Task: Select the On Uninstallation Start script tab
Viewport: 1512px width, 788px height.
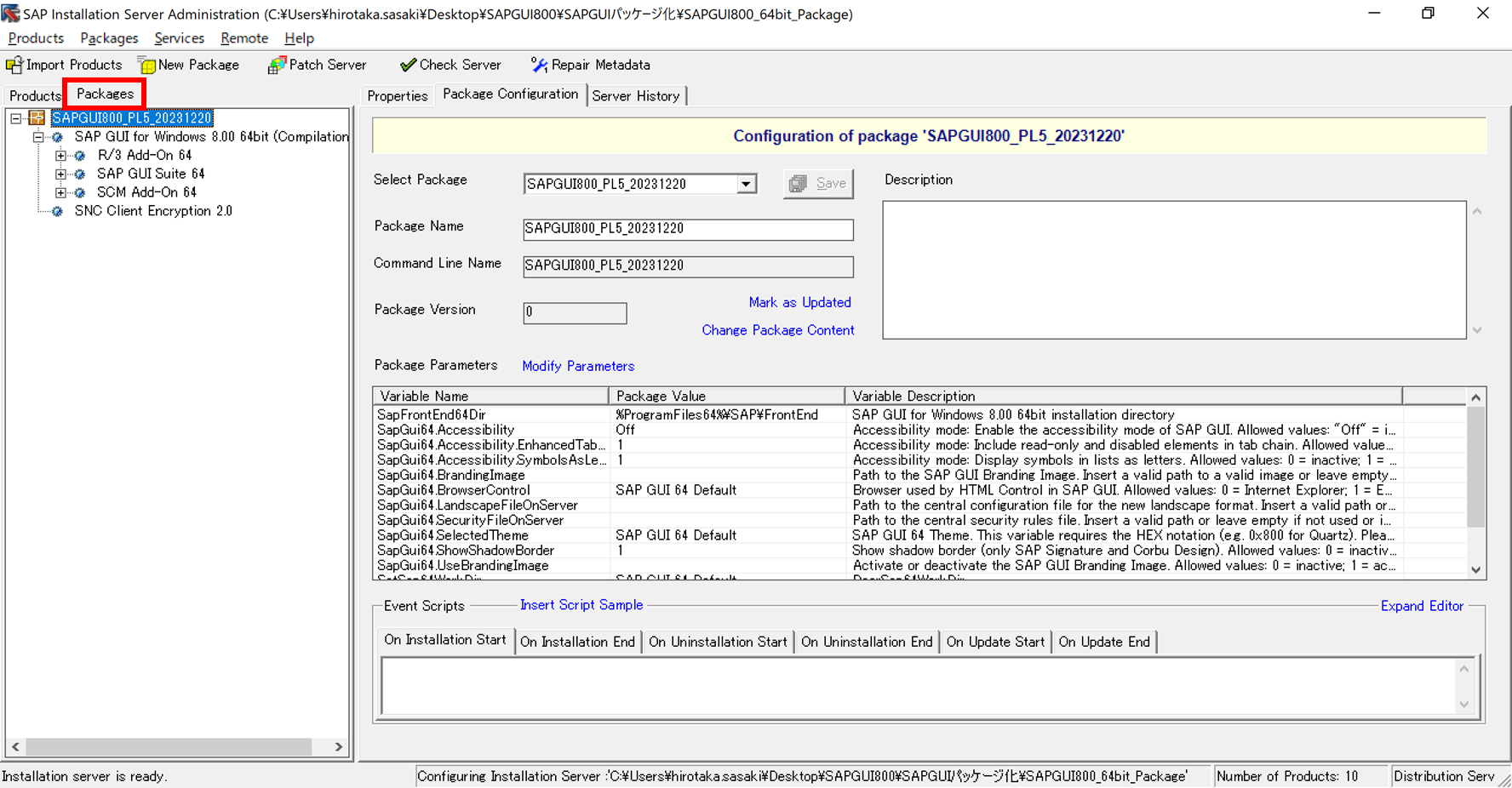Action: click(x=718, y=642)
